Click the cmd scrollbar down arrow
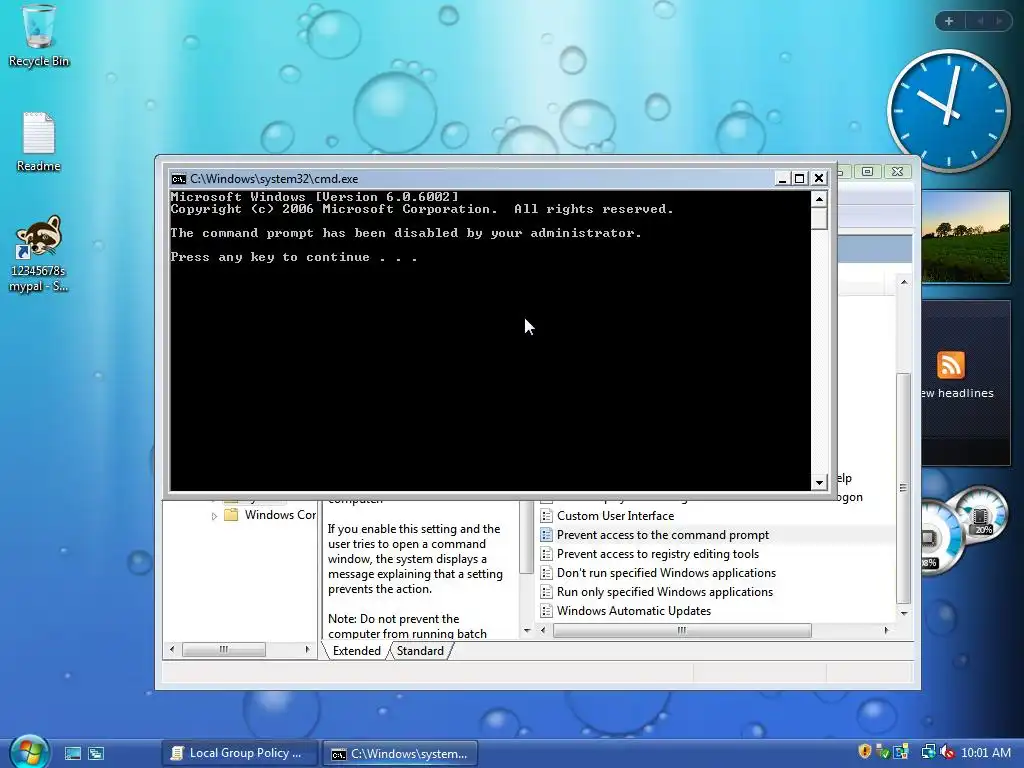 tap(819, 483)
